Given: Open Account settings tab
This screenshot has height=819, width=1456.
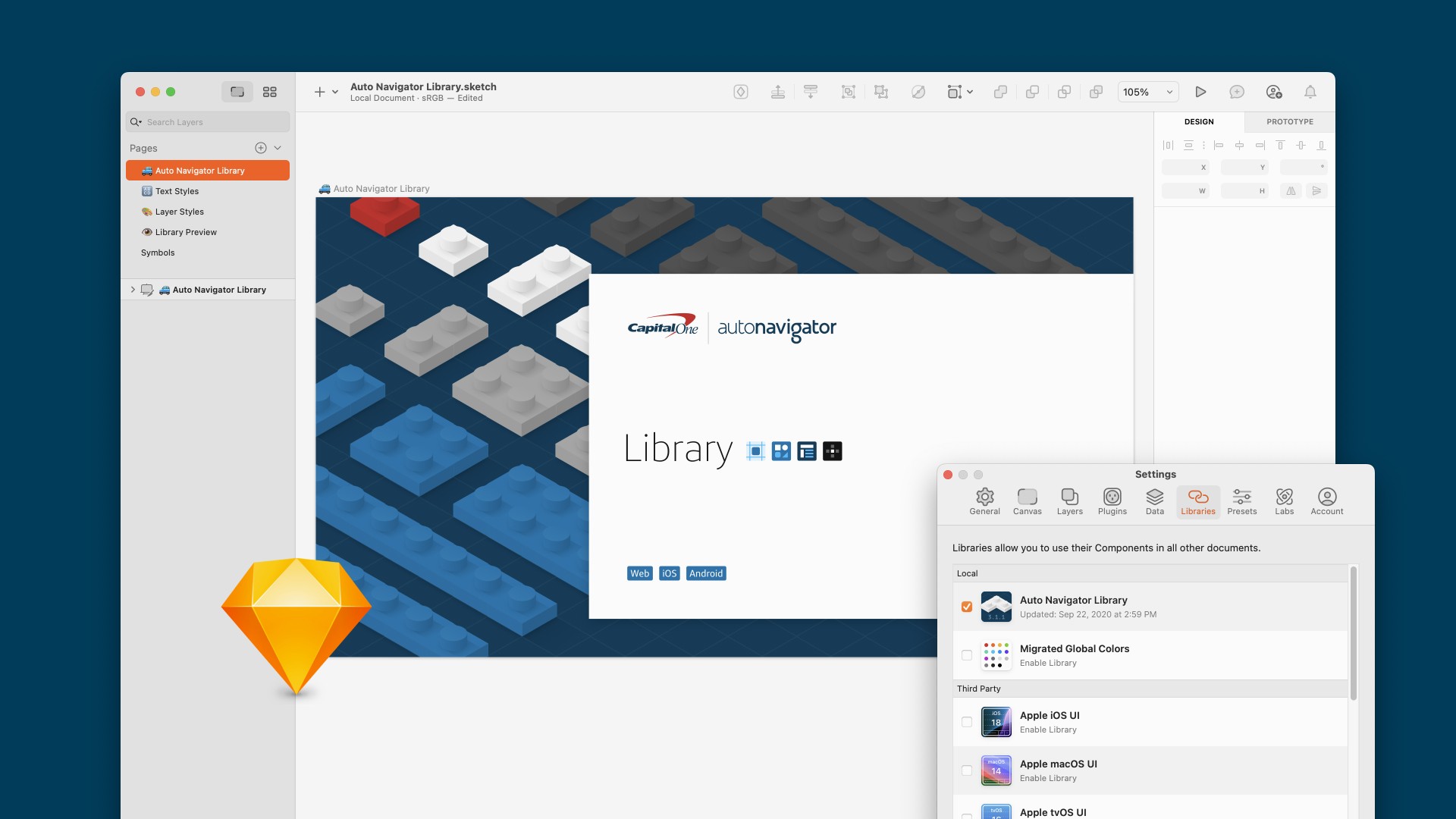Looking at the screenshot, I should coord(1327,502).
